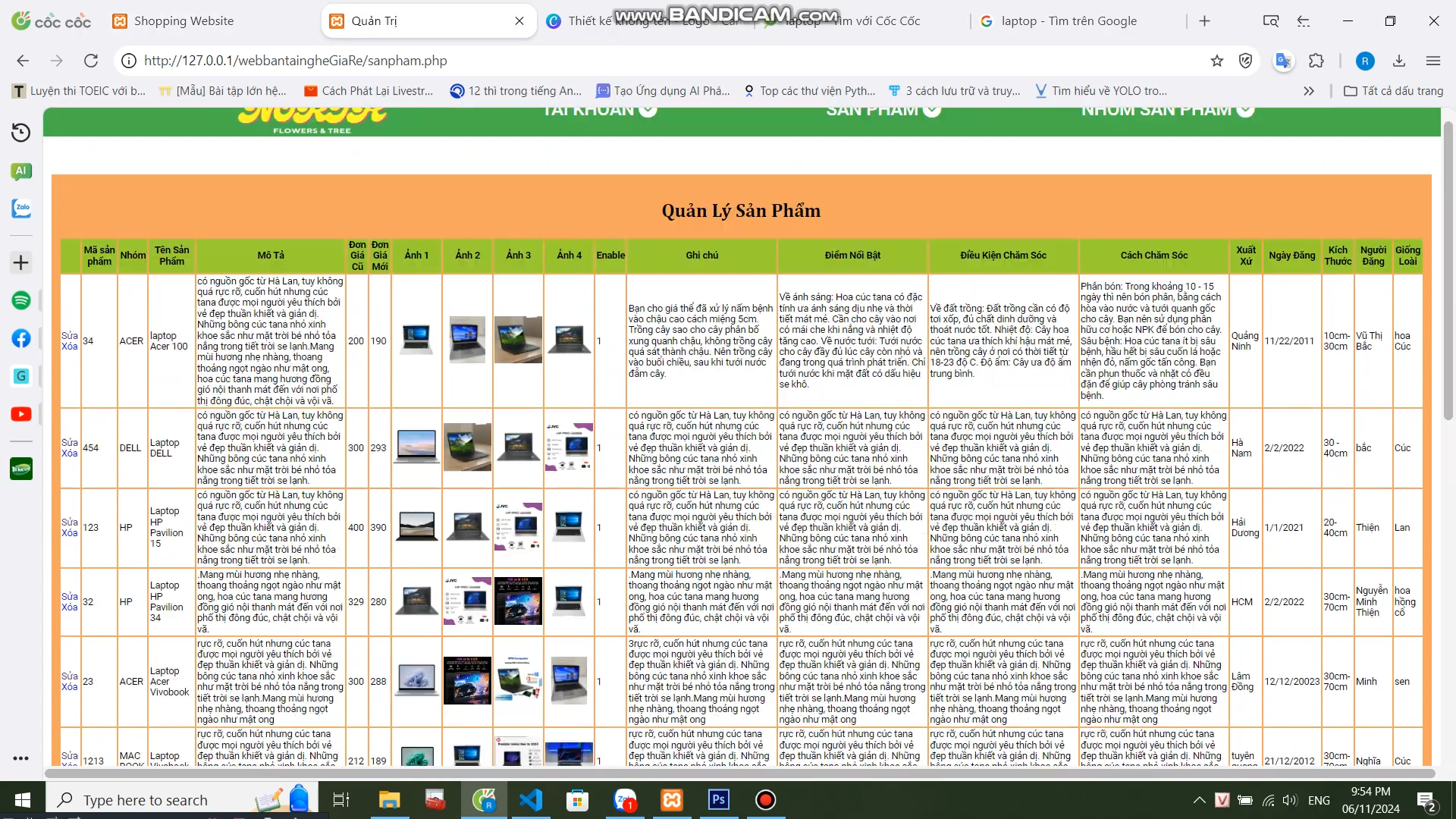Switch to the Shopping Website tab
1456x819 pixels.
[184, 21]
